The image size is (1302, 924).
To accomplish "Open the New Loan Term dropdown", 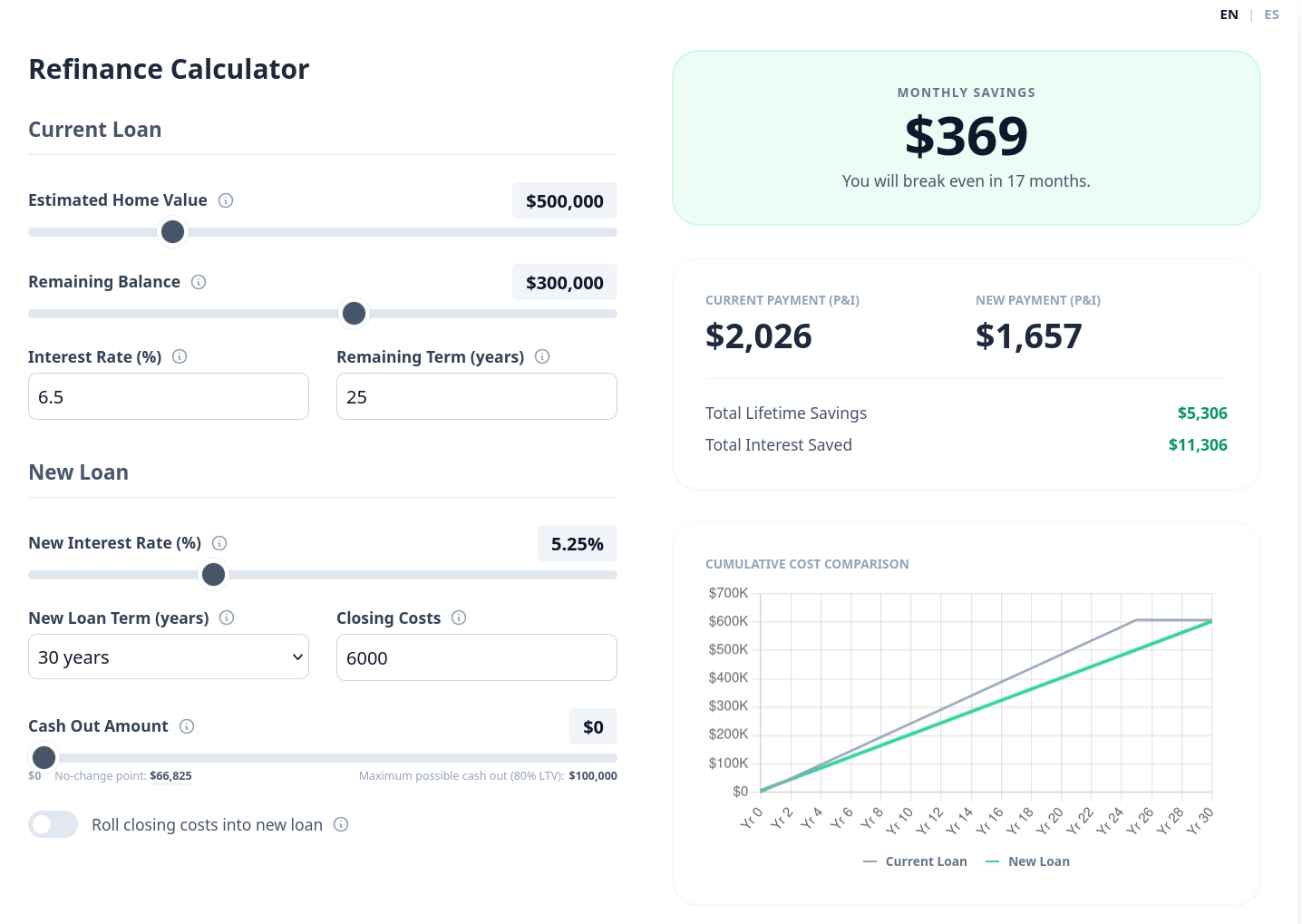I will click(169, 657).
